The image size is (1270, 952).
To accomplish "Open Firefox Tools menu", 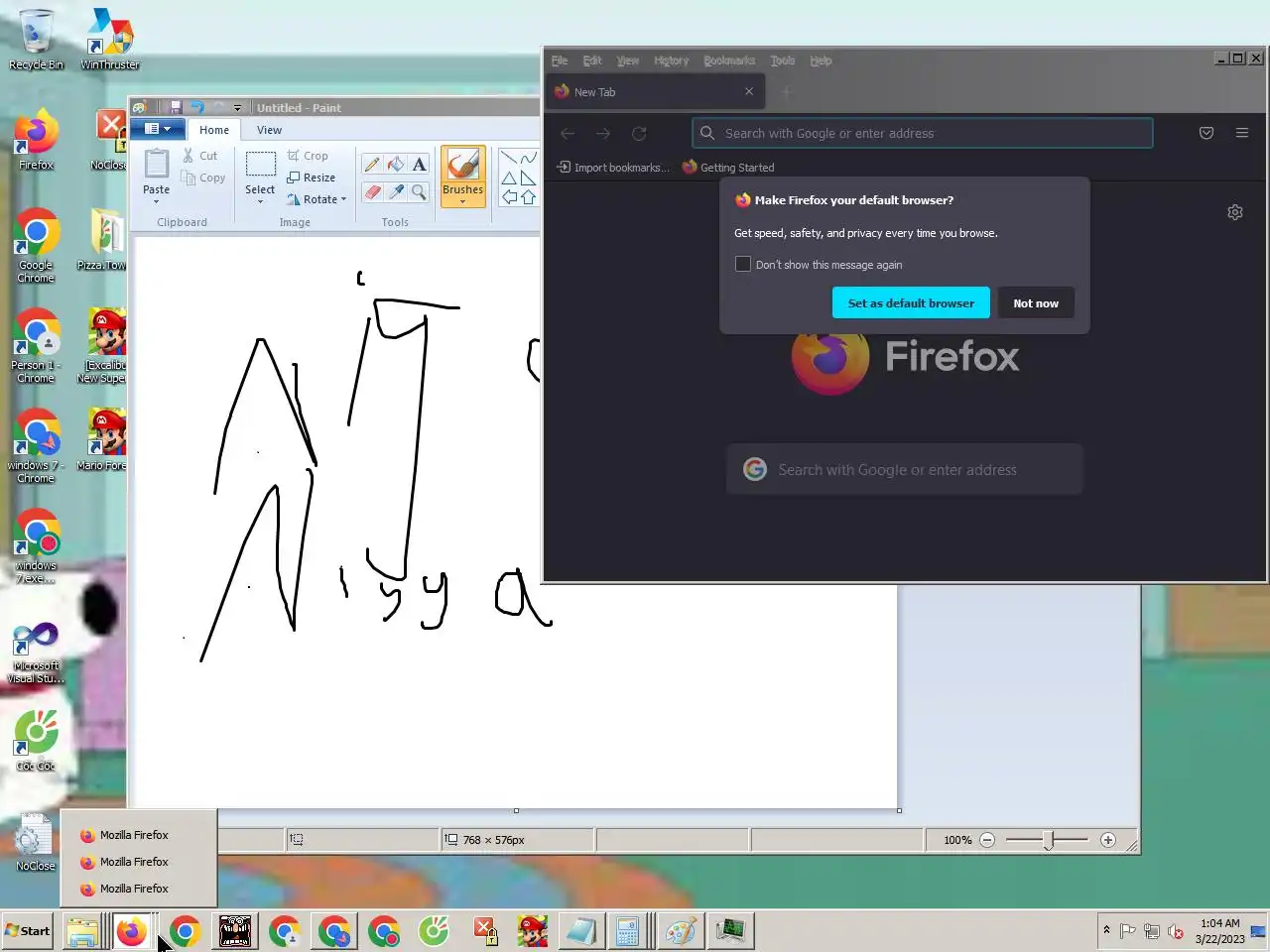I will click(783, 60).
